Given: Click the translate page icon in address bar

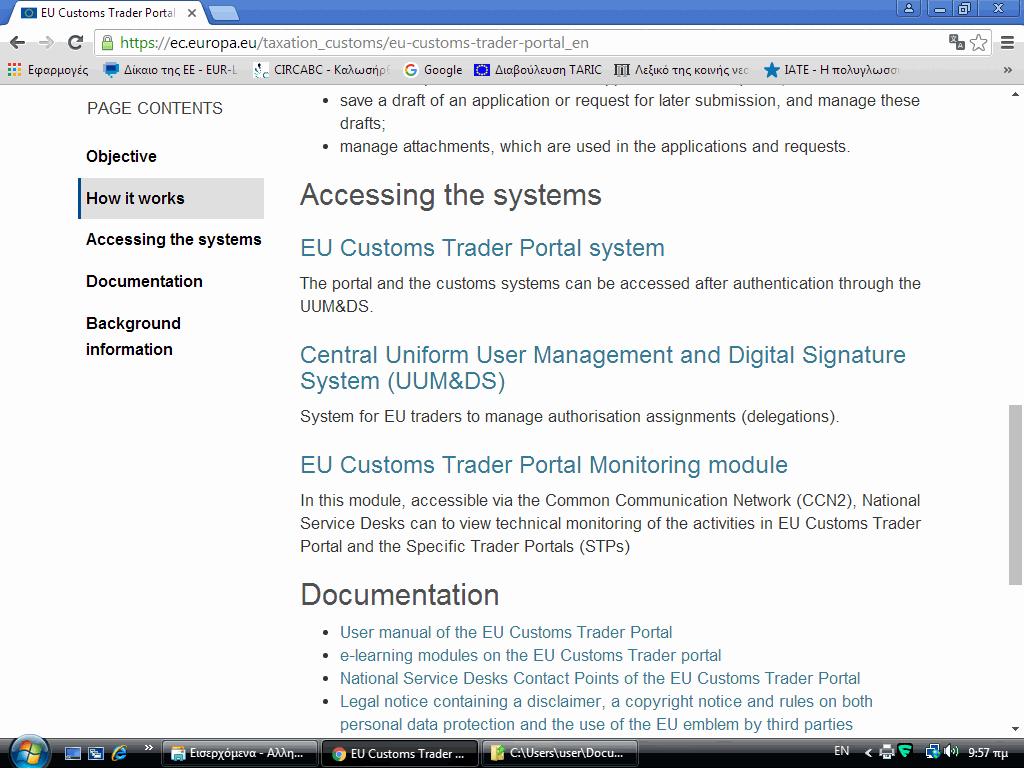Looking at the screenshot, I should pos(956,42).
